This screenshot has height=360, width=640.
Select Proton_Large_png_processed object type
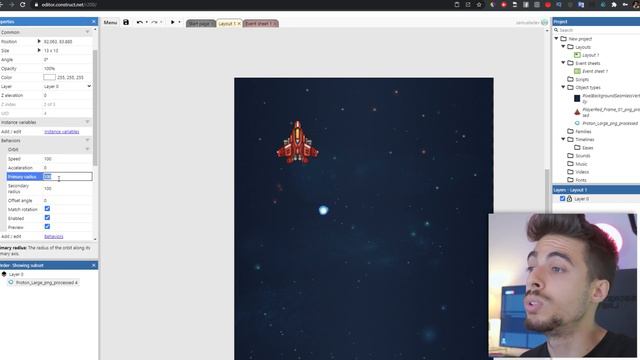coord(610,123)
